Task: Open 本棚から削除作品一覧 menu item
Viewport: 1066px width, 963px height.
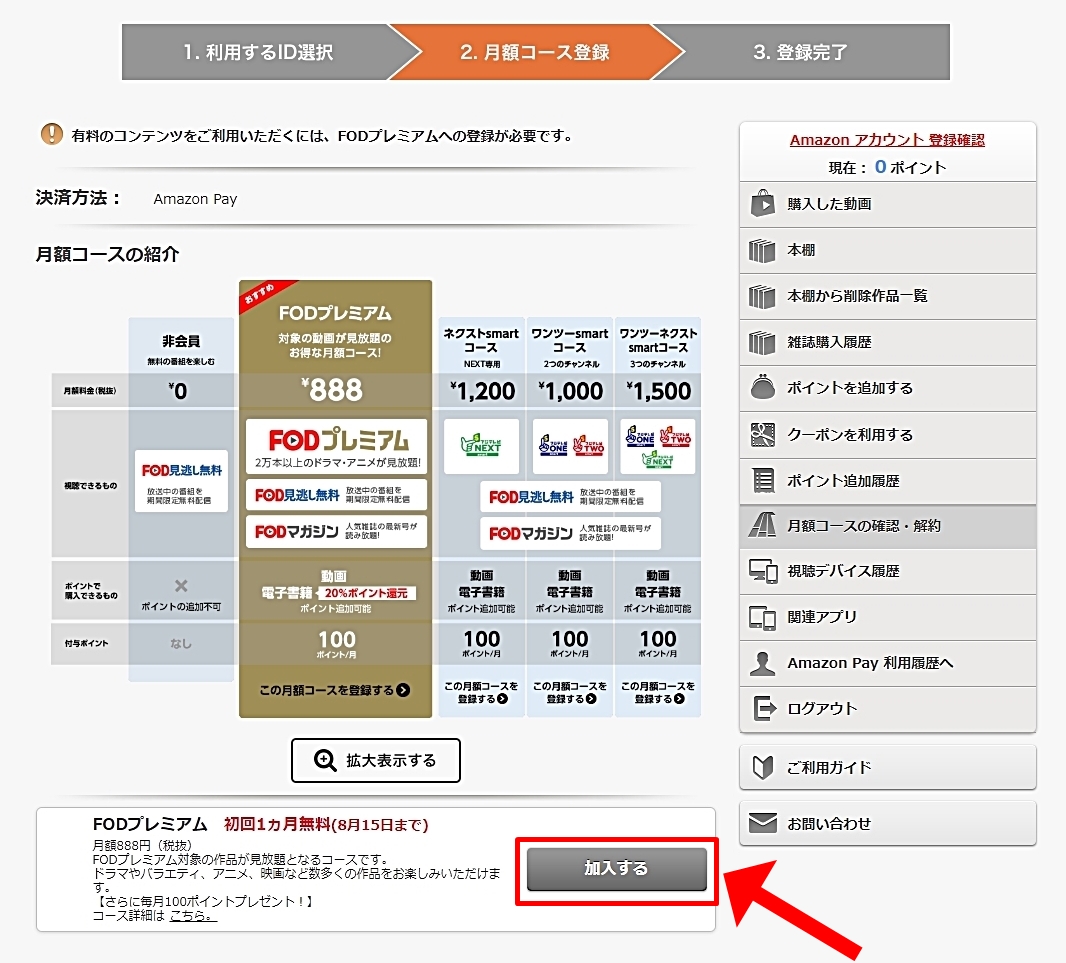Action: click(x=888, y=296)
